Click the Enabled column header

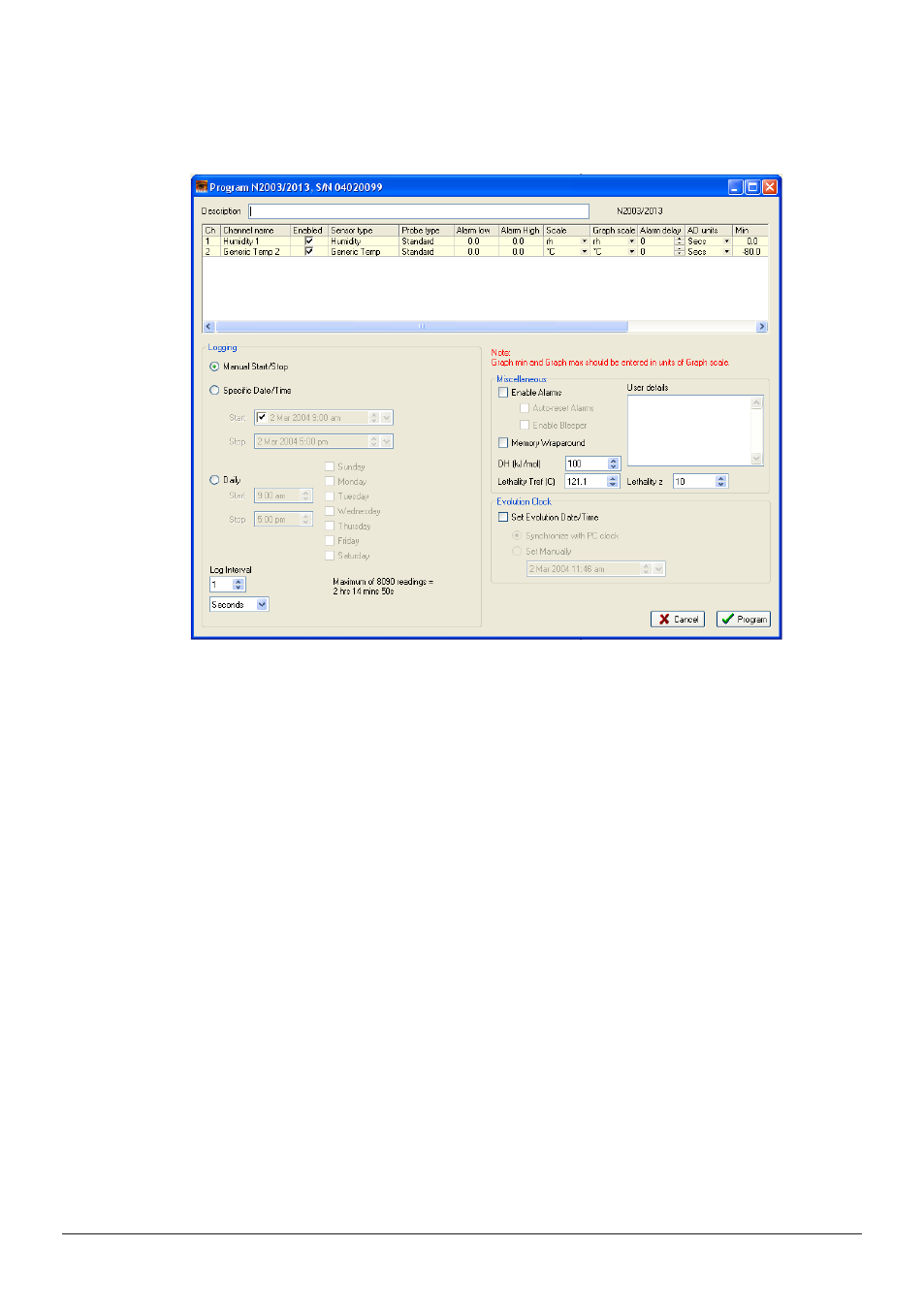pyautogui.click(x=309, y=231)
